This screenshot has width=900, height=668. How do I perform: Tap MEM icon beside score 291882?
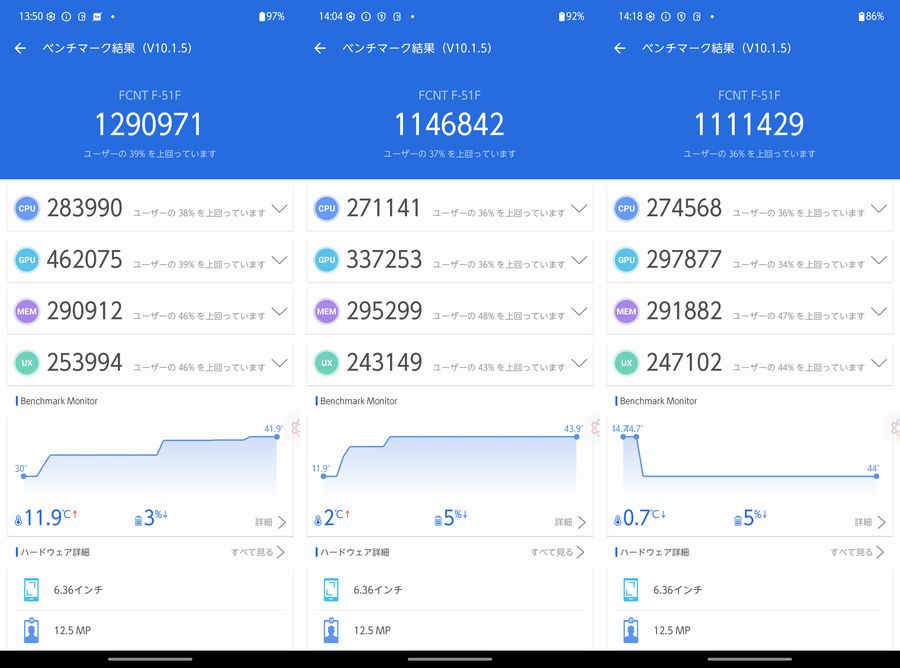pyautogui.click(x=626, y=311)
